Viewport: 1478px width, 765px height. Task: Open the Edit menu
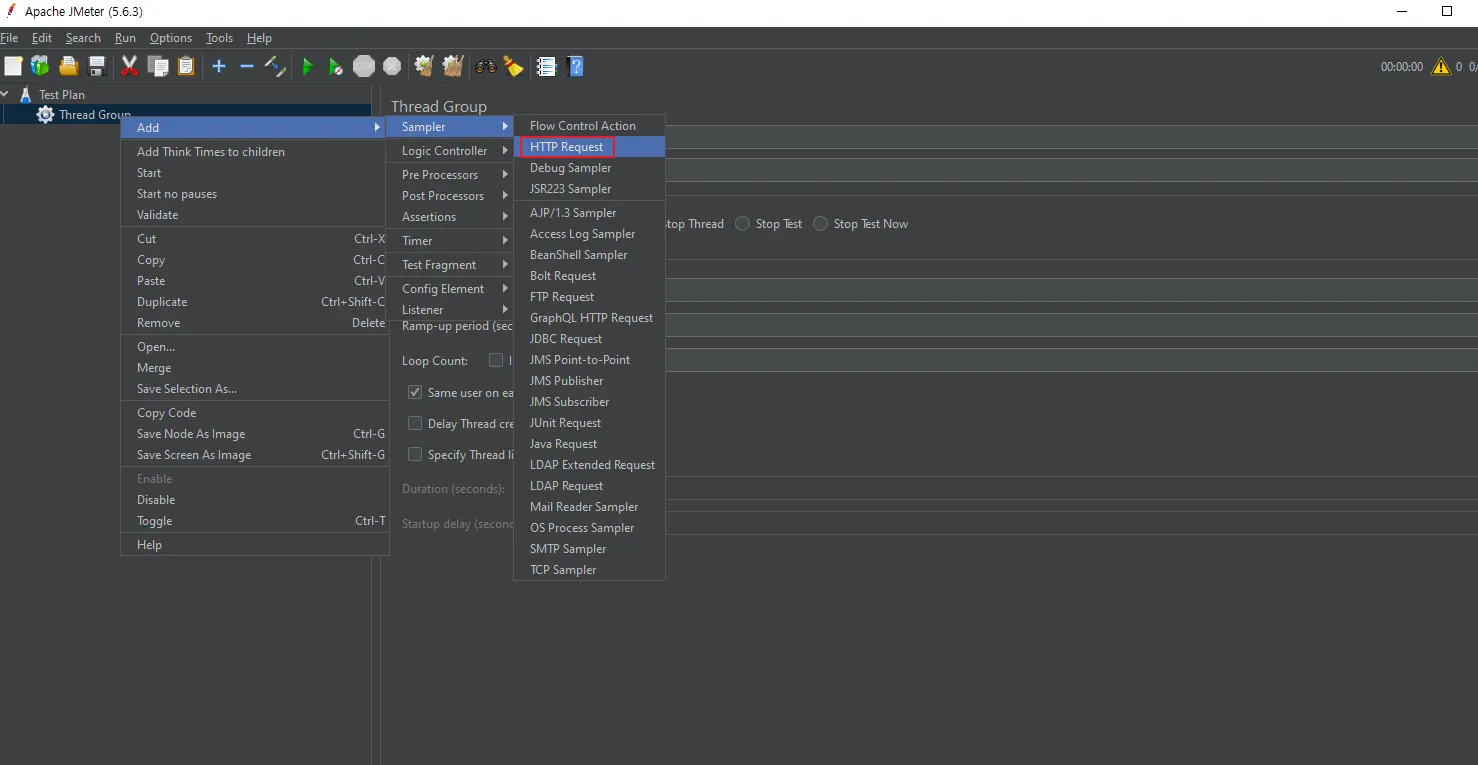42,38
